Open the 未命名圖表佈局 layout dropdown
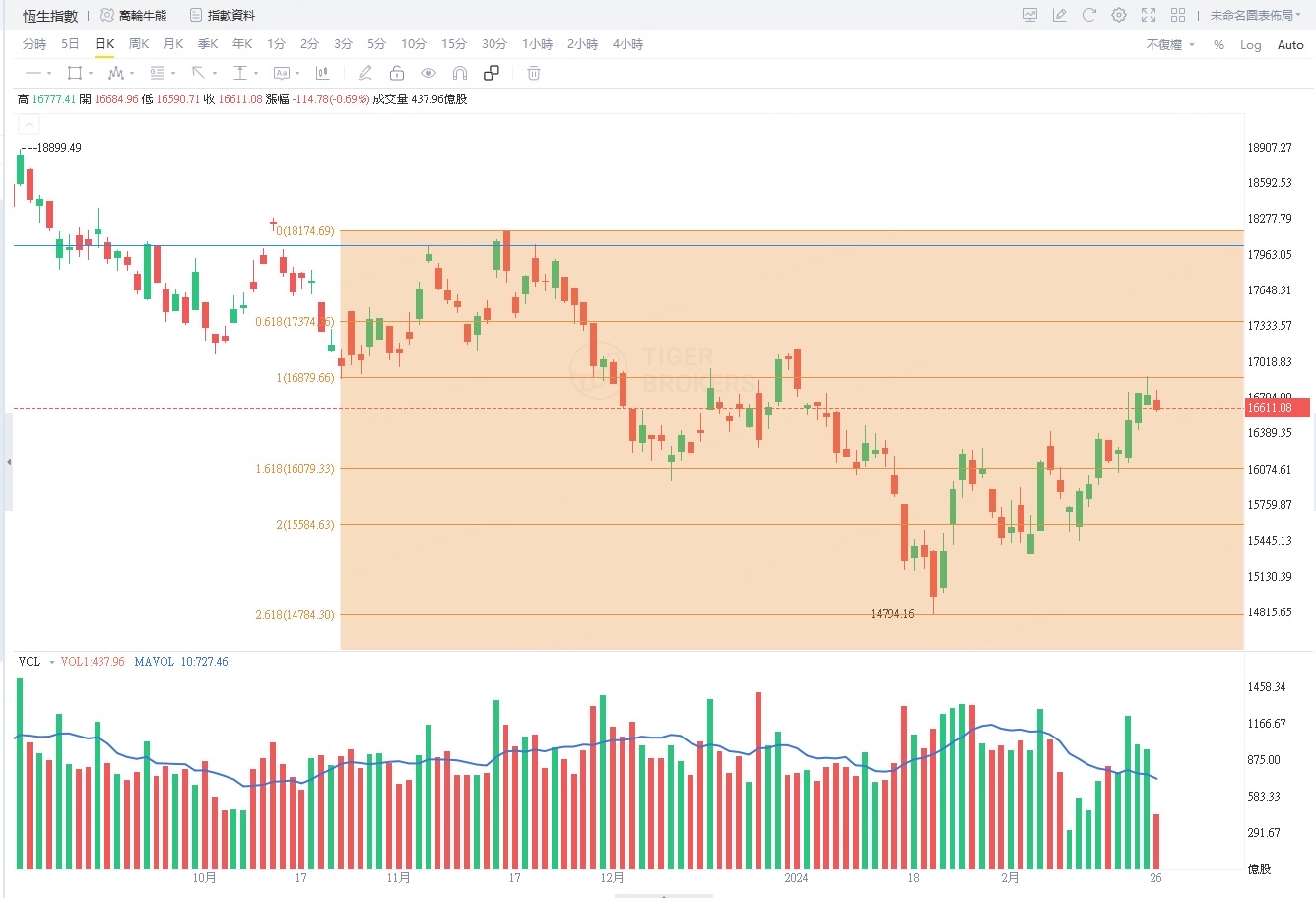 [1256, 15]
